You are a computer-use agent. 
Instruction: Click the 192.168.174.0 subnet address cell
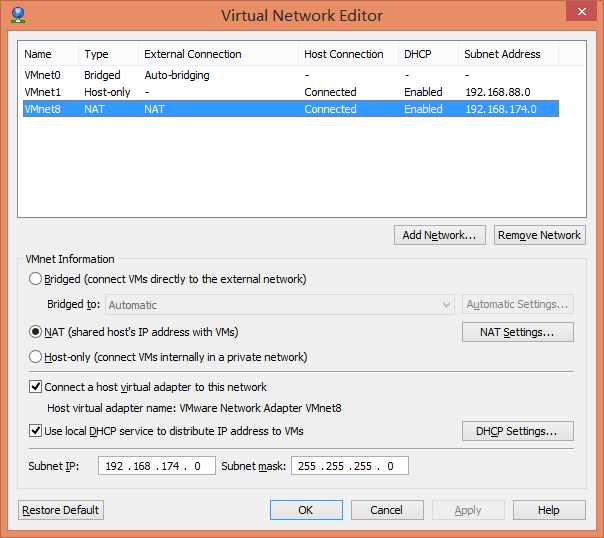(x=501, y=109)
